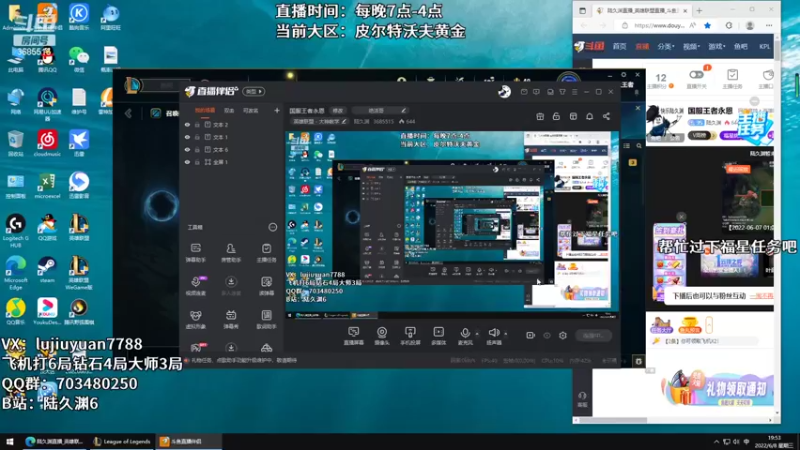Open 鱼吧 in Douyu navigation bar

pyautogui.click(x=741, y=46)
